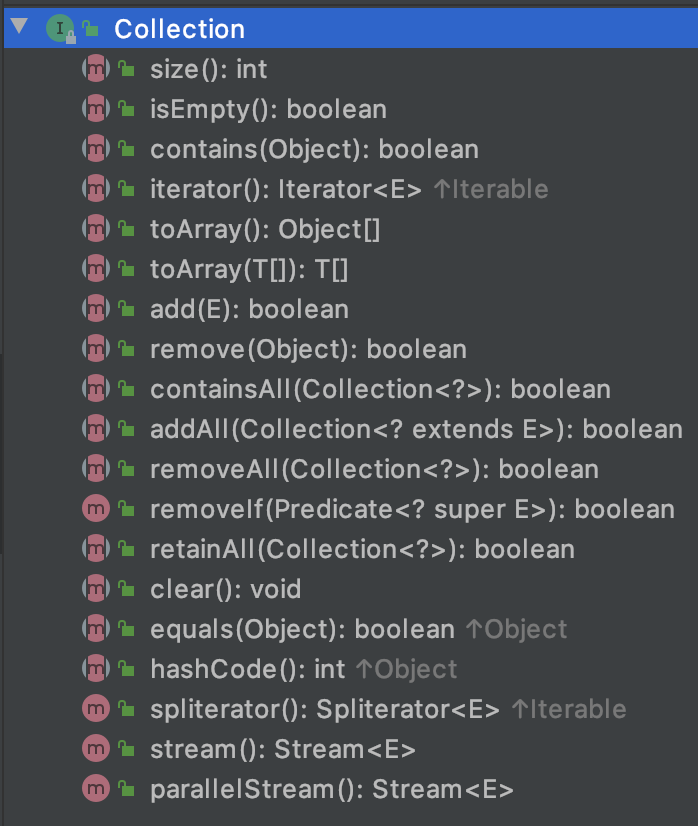
Task: Select addAll(Collection<? extends E>) method
Action: (416, 429)
